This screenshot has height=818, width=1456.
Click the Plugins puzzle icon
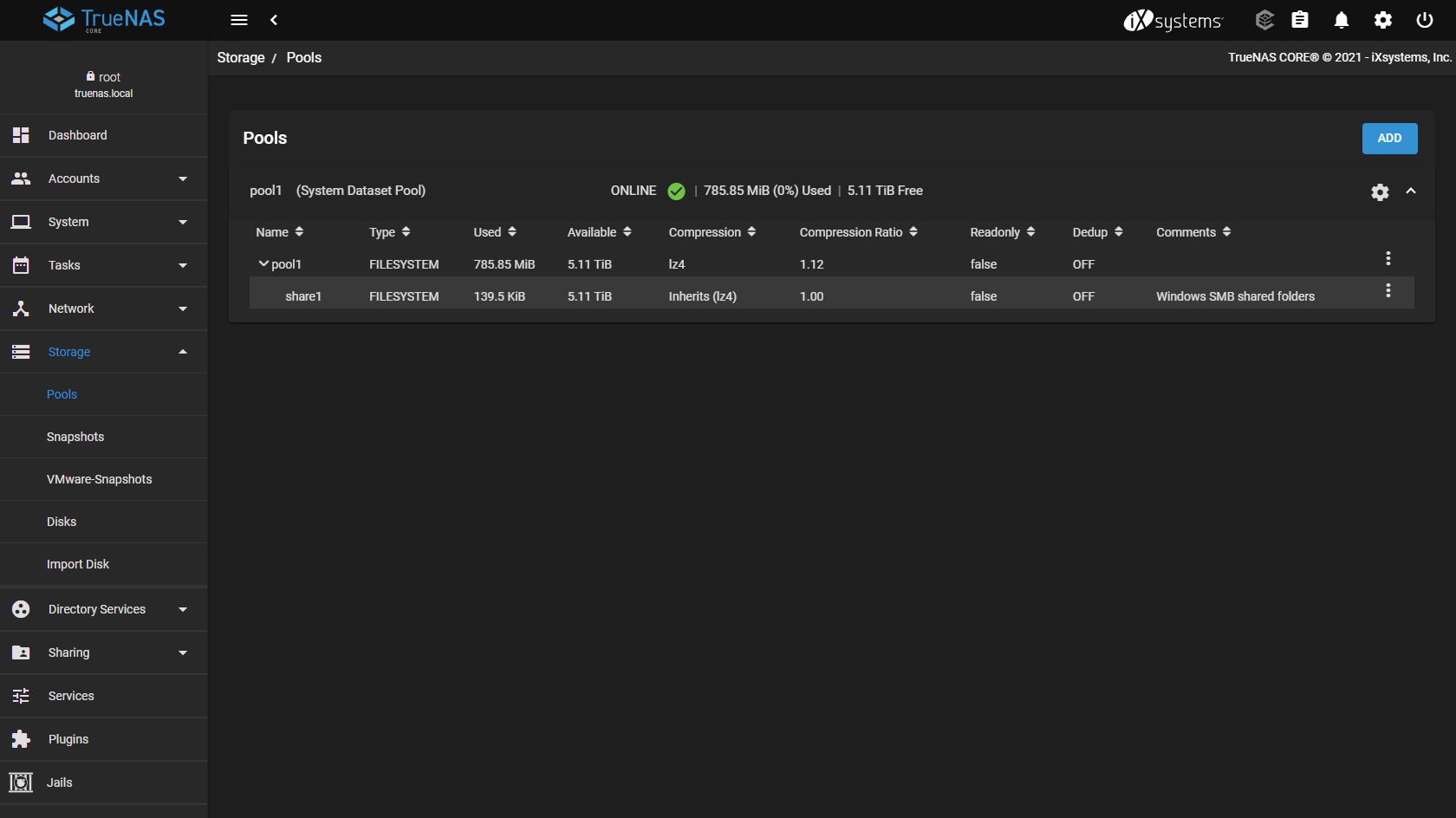pos(21,739)
